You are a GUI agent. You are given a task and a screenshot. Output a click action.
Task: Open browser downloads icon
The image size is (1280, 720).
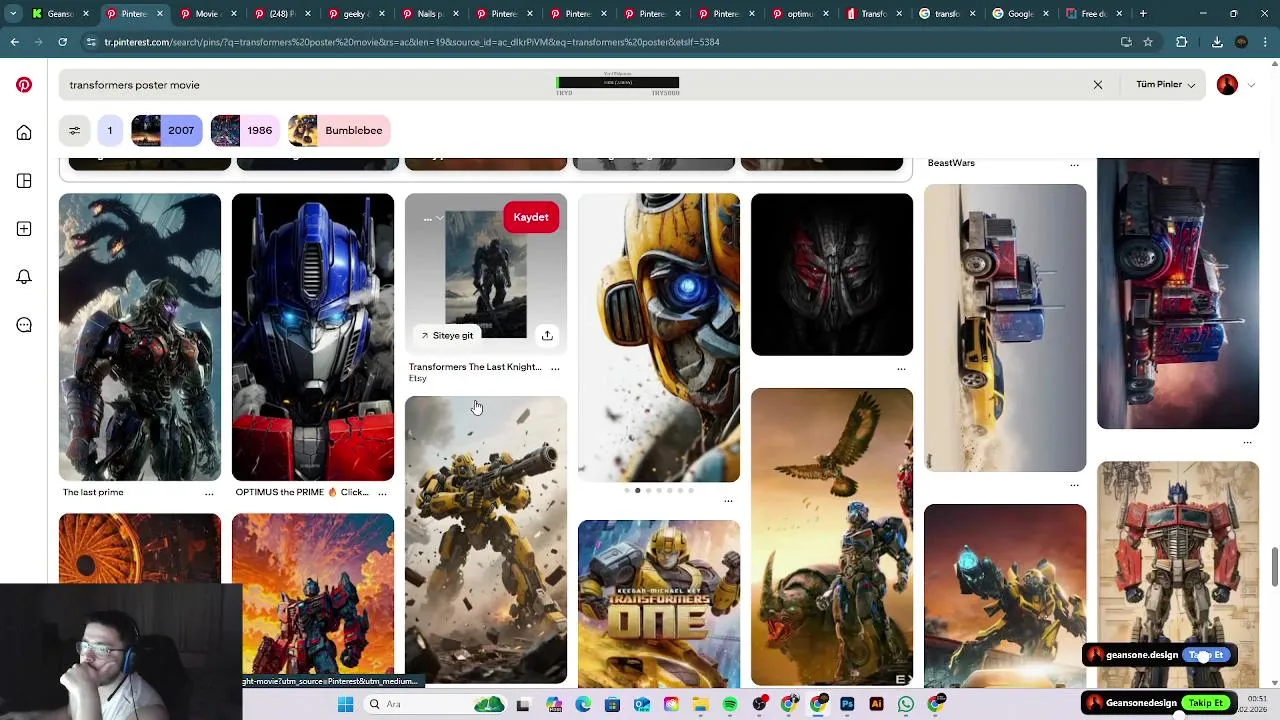point(1217,42)
